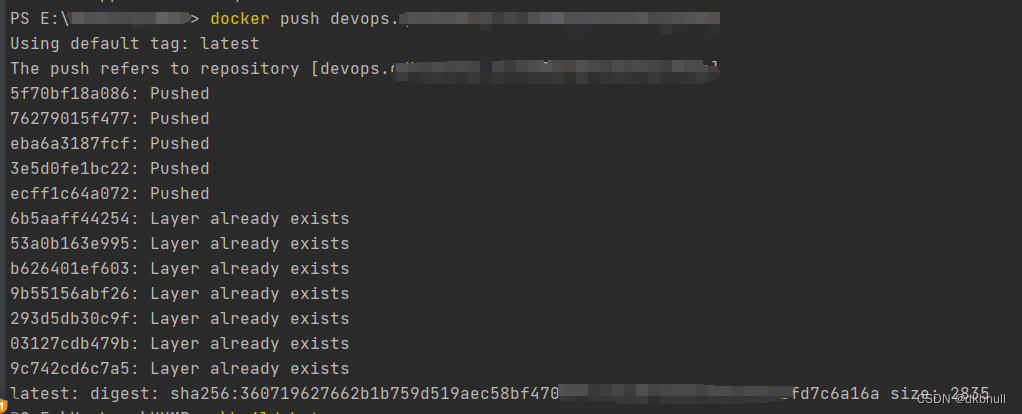Select layer ID 3e5d0fe1bc22
This screenshot has width=1022, height=414.
pyautogui.click(x=70, y=169)
